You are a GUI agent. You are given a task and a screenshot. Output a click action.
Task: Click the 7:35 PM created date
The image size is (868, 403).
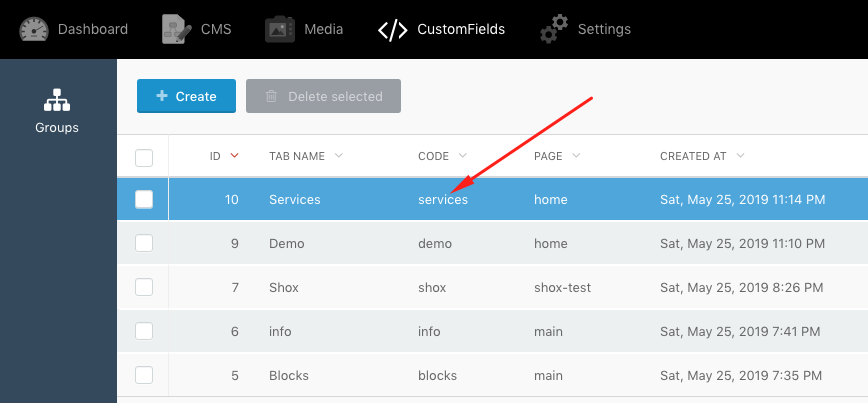pos(741,376)
